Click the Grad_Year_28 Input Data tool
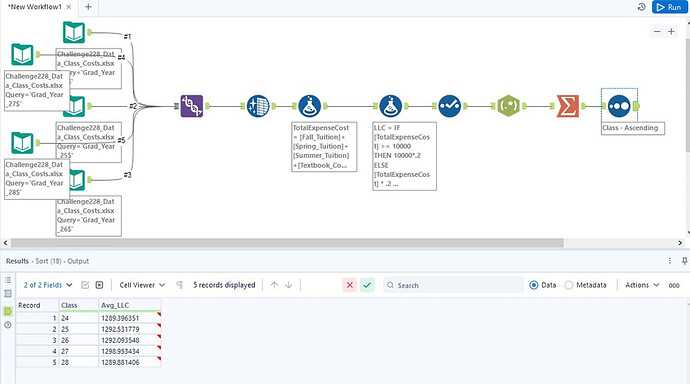The width and height of the screenshot is (690, 384). pyautogui.click(x=22, y=143)
